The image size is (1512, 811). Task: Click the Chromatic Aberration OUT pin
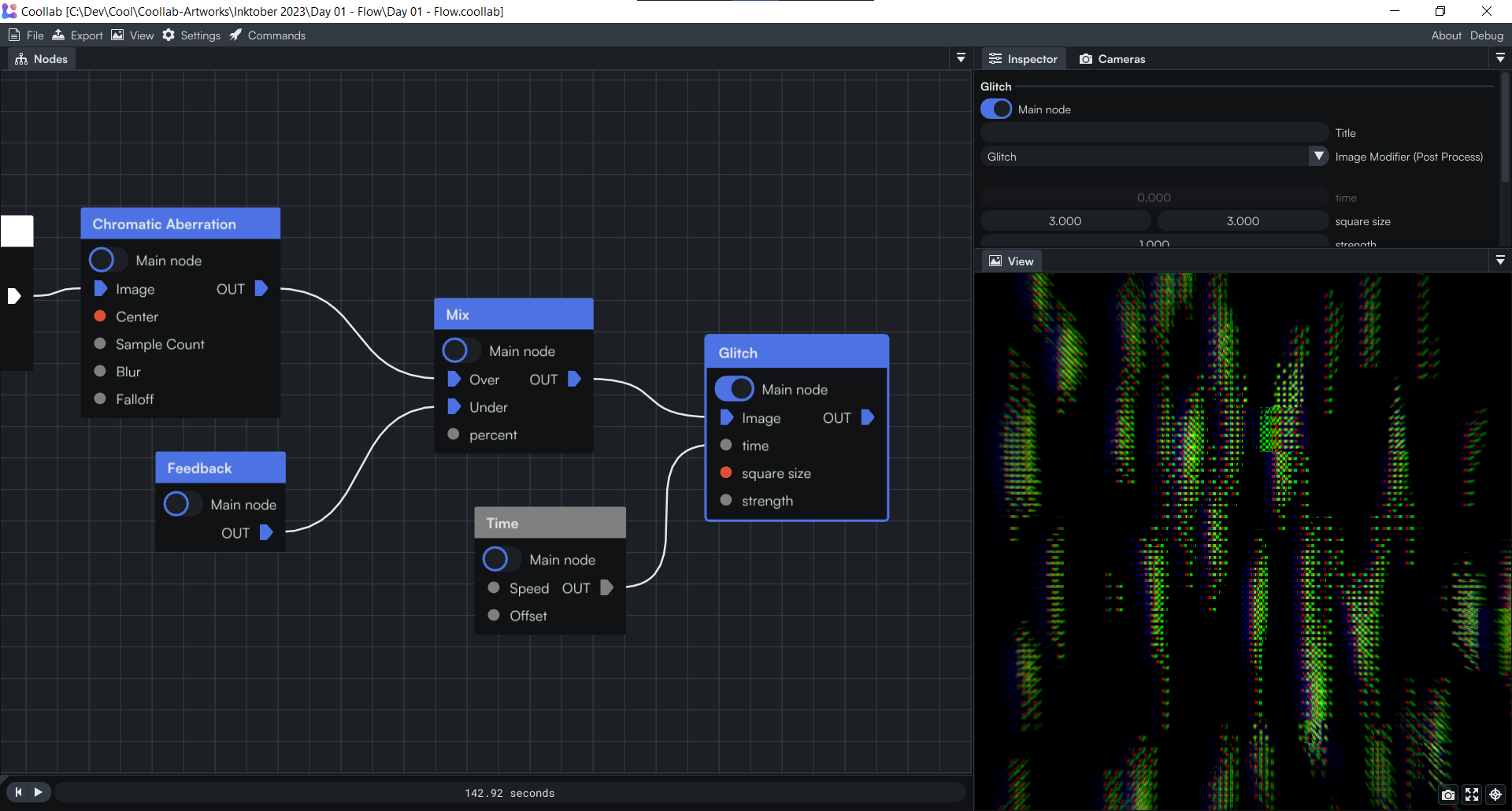coord(261,289)
